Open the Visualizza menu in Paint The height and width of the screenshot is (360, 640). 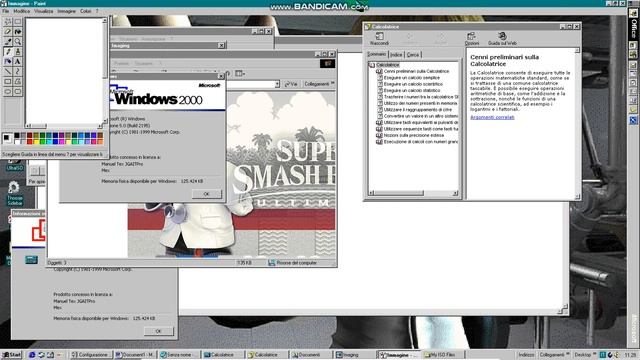pyautogui.click(x=44, y=11)
